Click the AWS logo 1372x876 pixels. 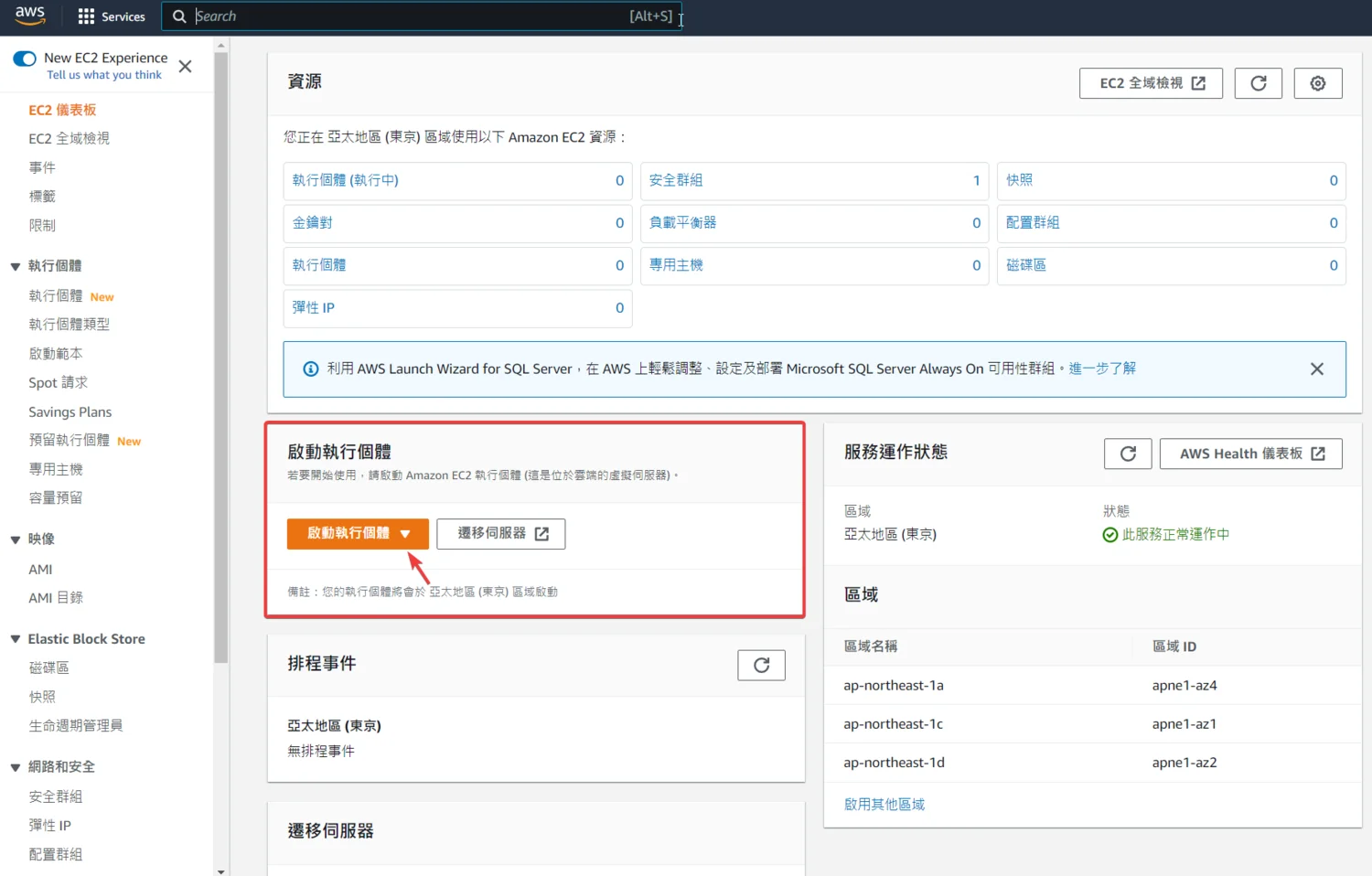pyautogui.click(x=30, y=16)
